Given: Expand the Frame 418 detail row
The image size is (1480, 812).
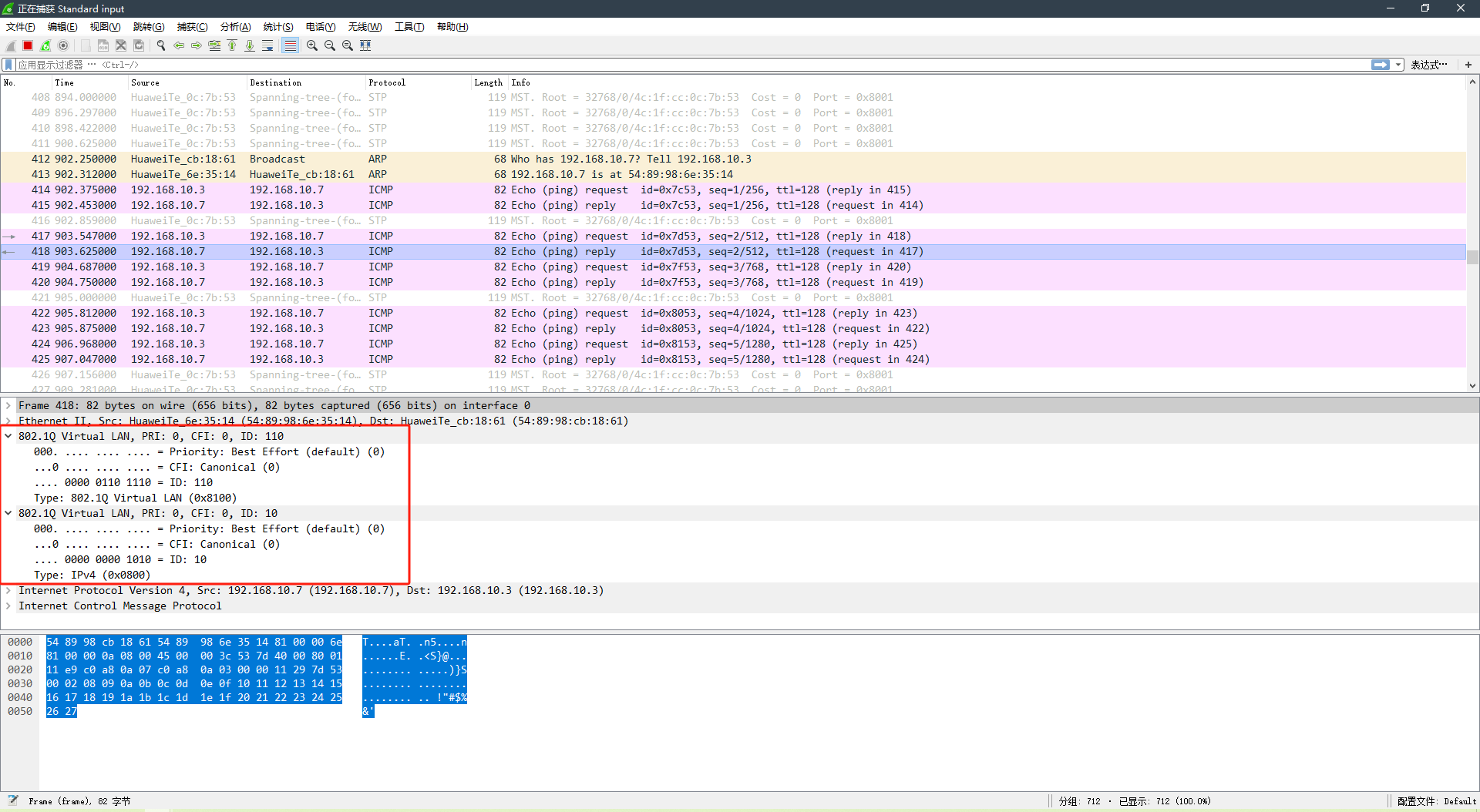Looking at the screenshot, I should coord(8,405).
